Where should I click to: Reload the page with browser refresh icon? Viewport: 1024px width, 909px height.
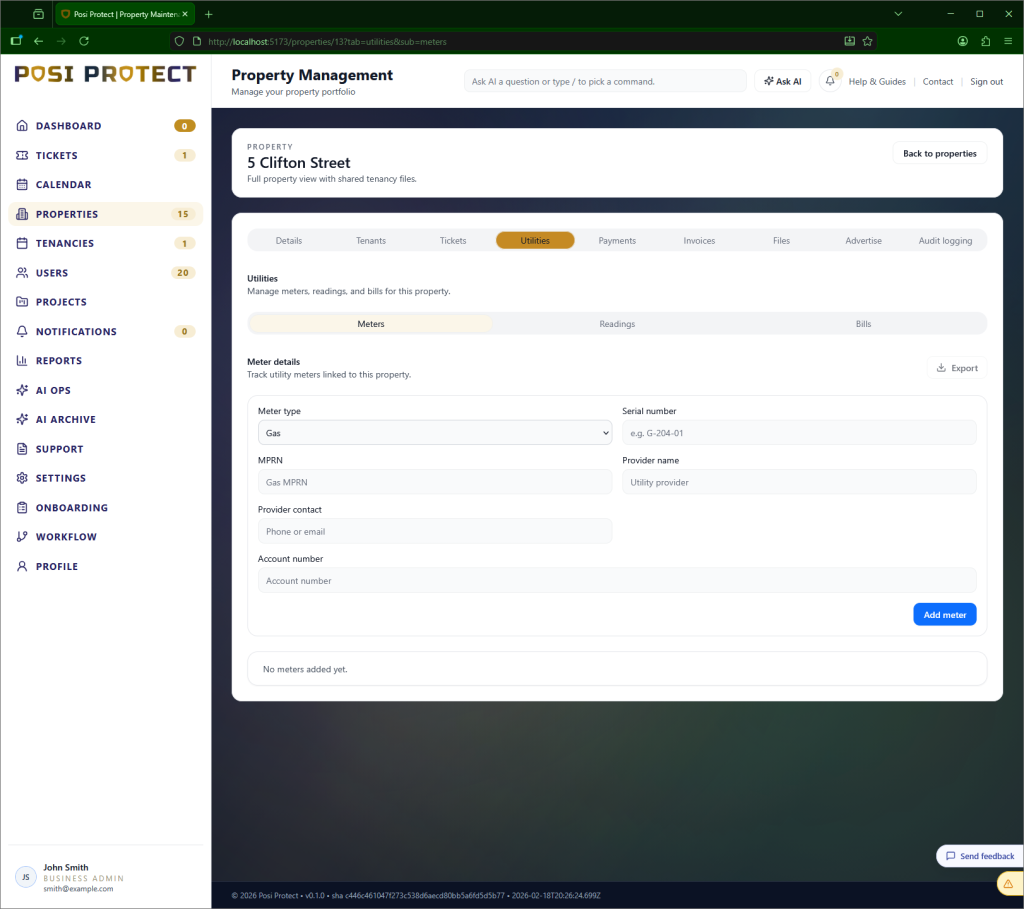(84, 41)
